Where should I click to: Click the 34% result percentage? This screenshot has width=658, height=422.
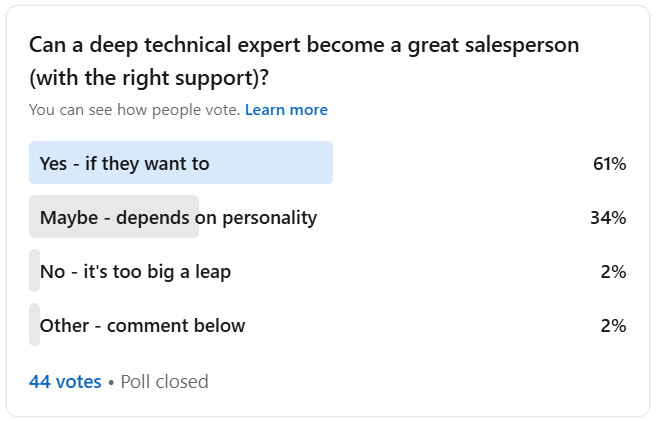tap(608, 218)
